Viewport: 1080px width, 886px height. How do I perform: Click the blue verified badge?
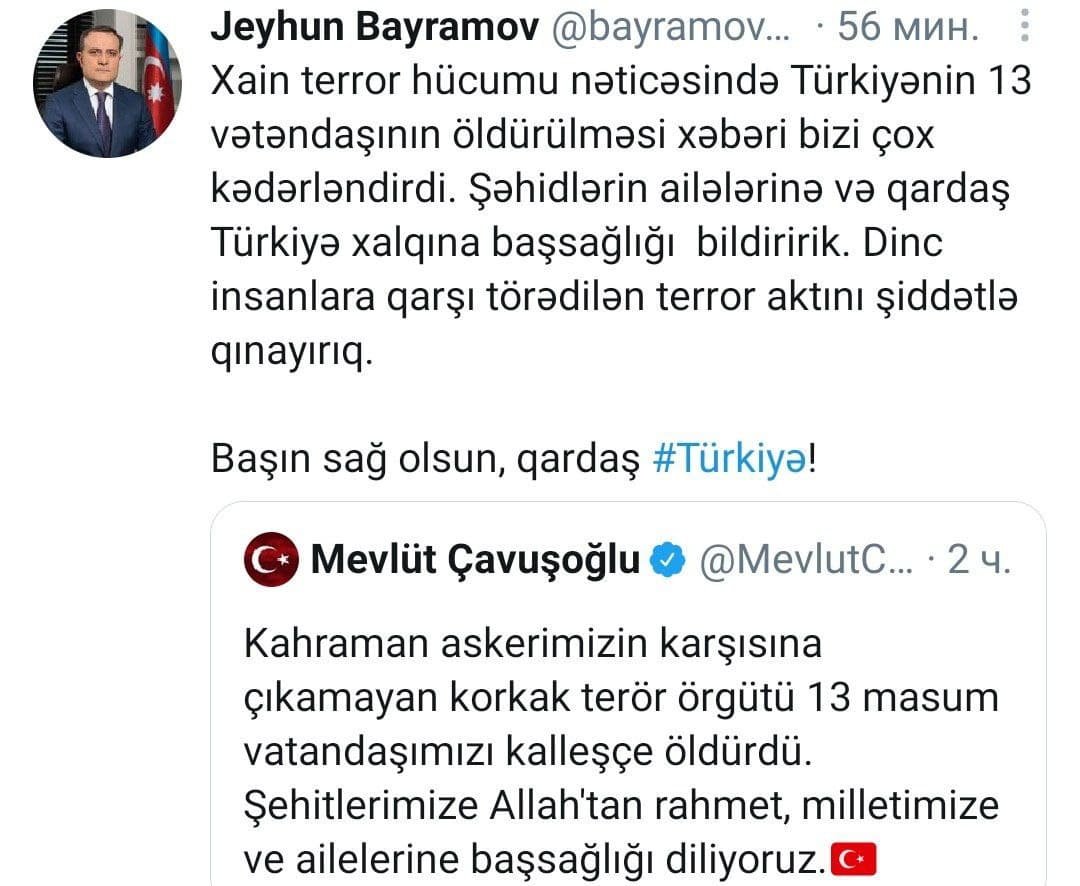click(668, 559)
